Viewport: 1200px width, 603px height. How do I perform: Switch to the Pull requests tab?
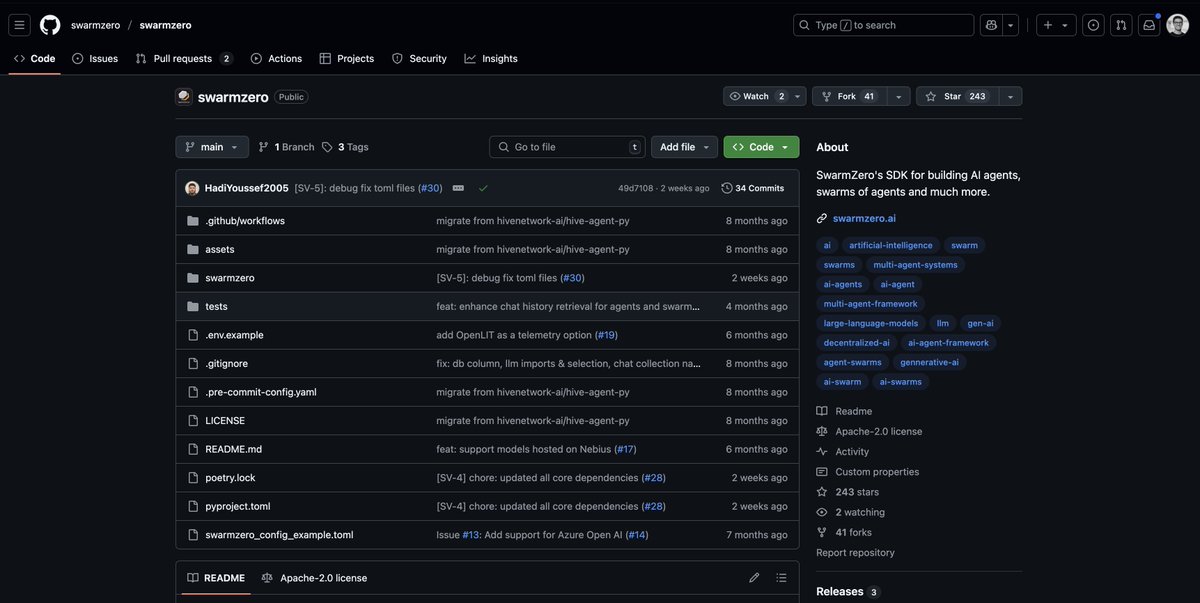184,58
